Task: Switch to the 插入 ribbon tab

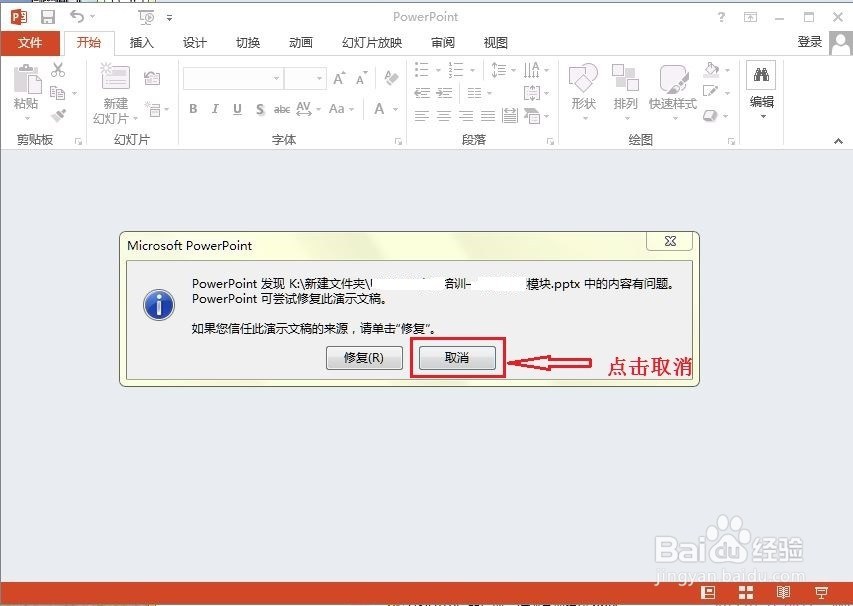Action: point(141,42)
